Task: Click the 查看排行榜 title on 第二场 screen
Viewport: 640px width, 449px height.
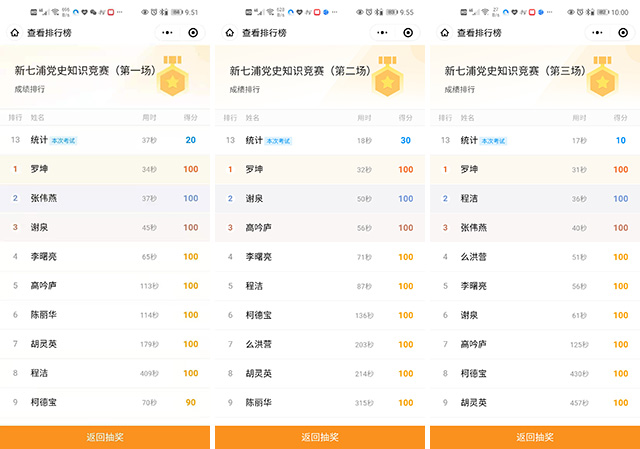Action: [268, 32]
